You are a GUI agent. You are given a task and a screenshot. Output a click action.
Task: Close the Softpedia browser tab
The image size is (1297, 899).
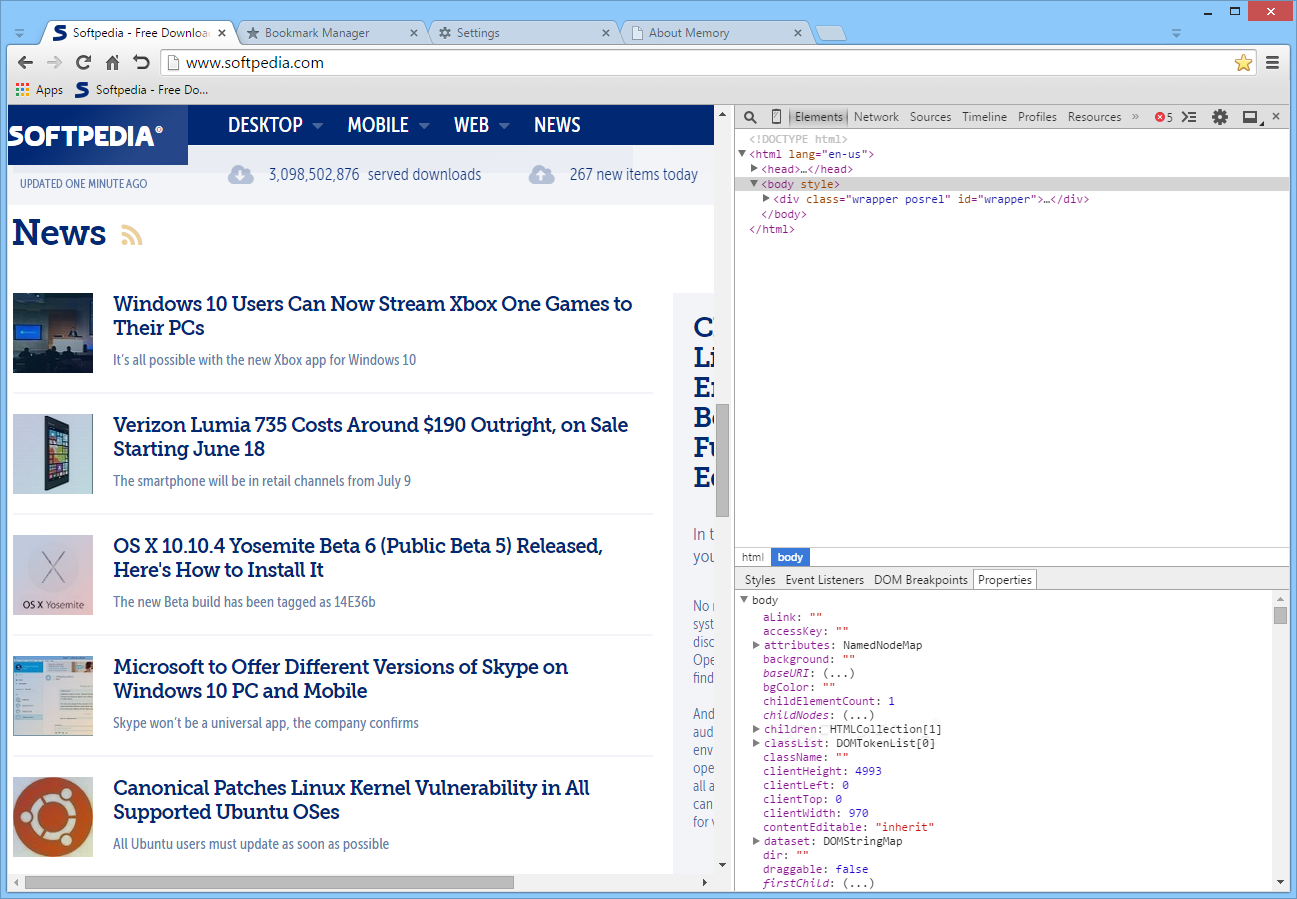pyautogui.click(x=222, y=33)
